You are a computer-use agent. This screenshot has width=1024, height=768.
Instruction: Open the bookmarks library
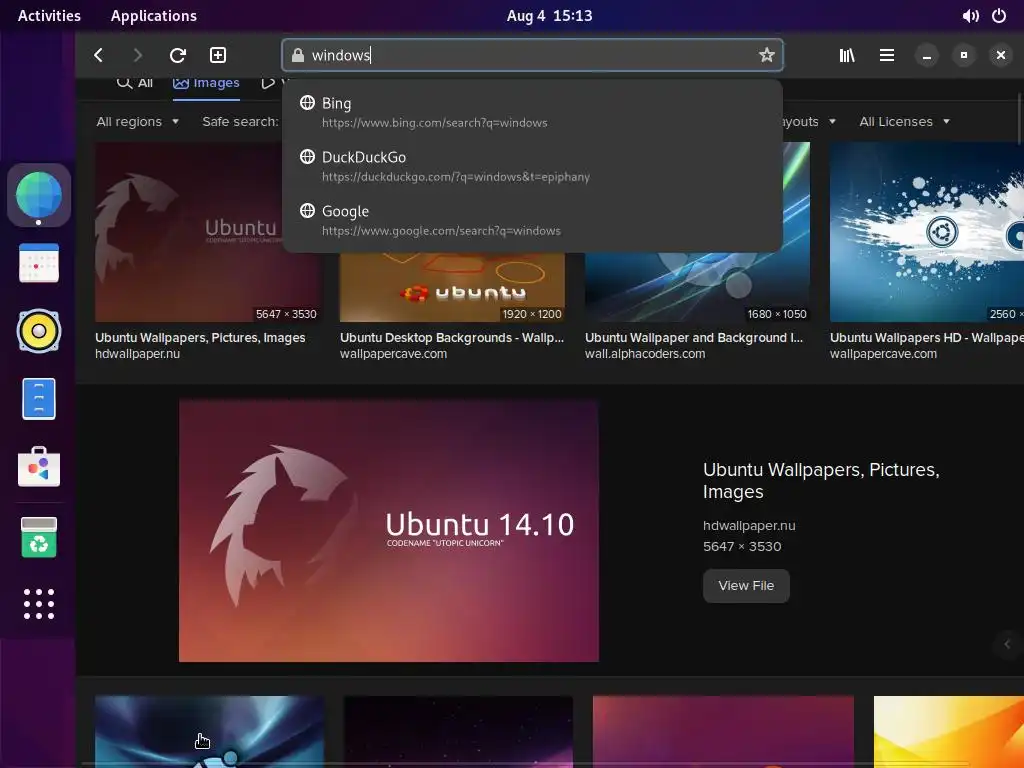pos(847,56)
